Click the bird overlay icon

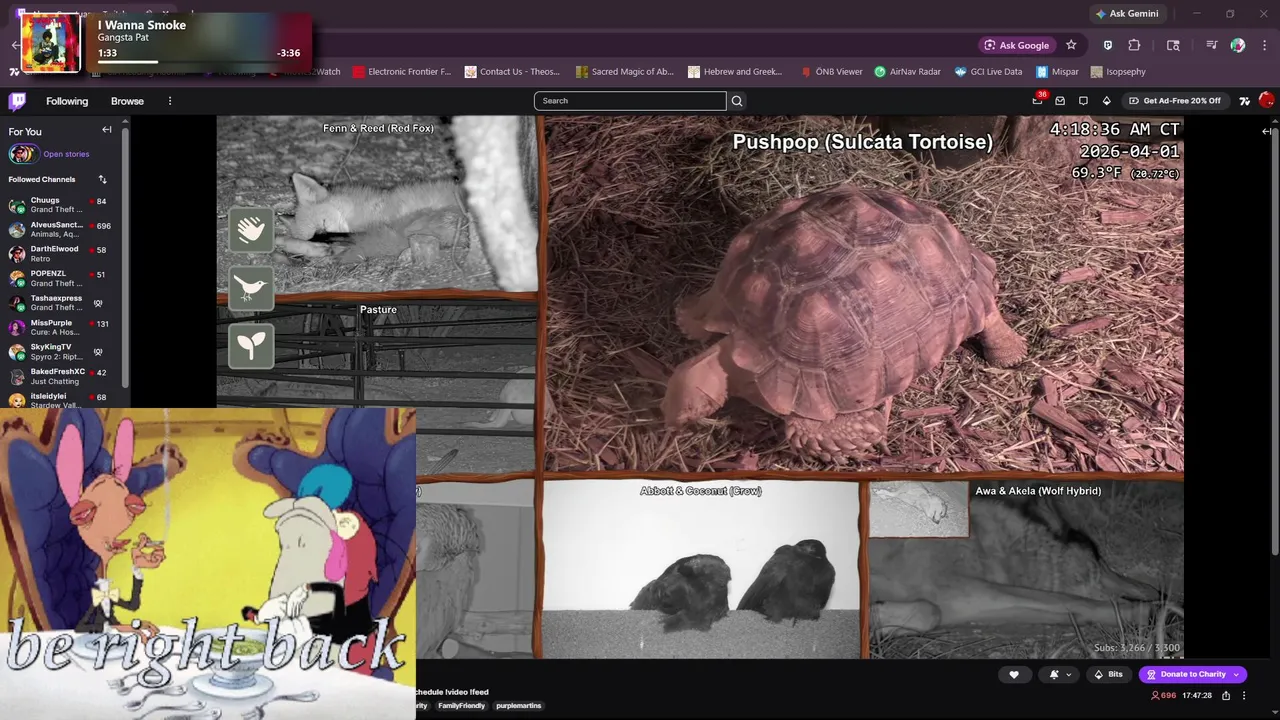coord(251,287)
